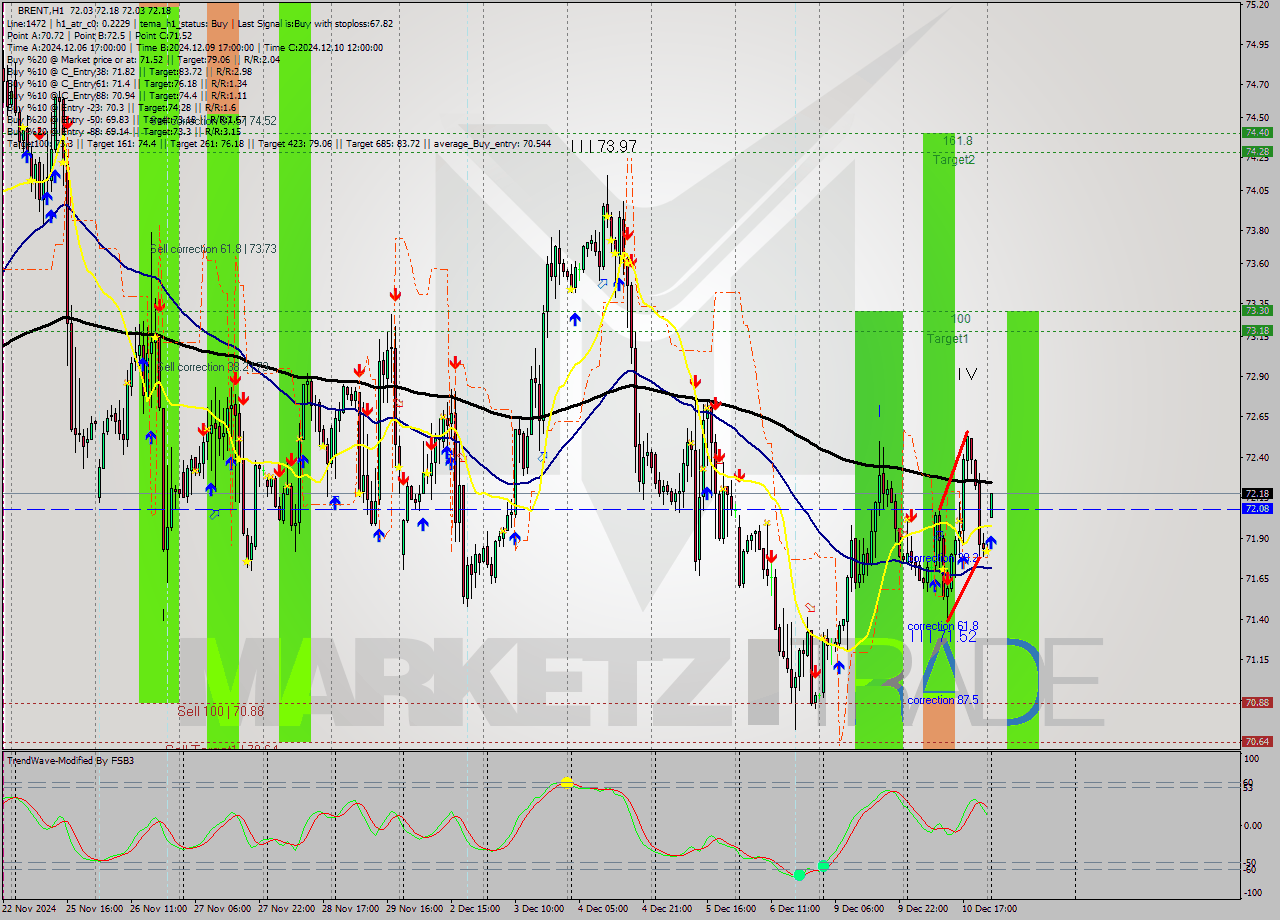Click the -50 oscillator scale value
1280x920 pixels.
tap(1250, 861)
